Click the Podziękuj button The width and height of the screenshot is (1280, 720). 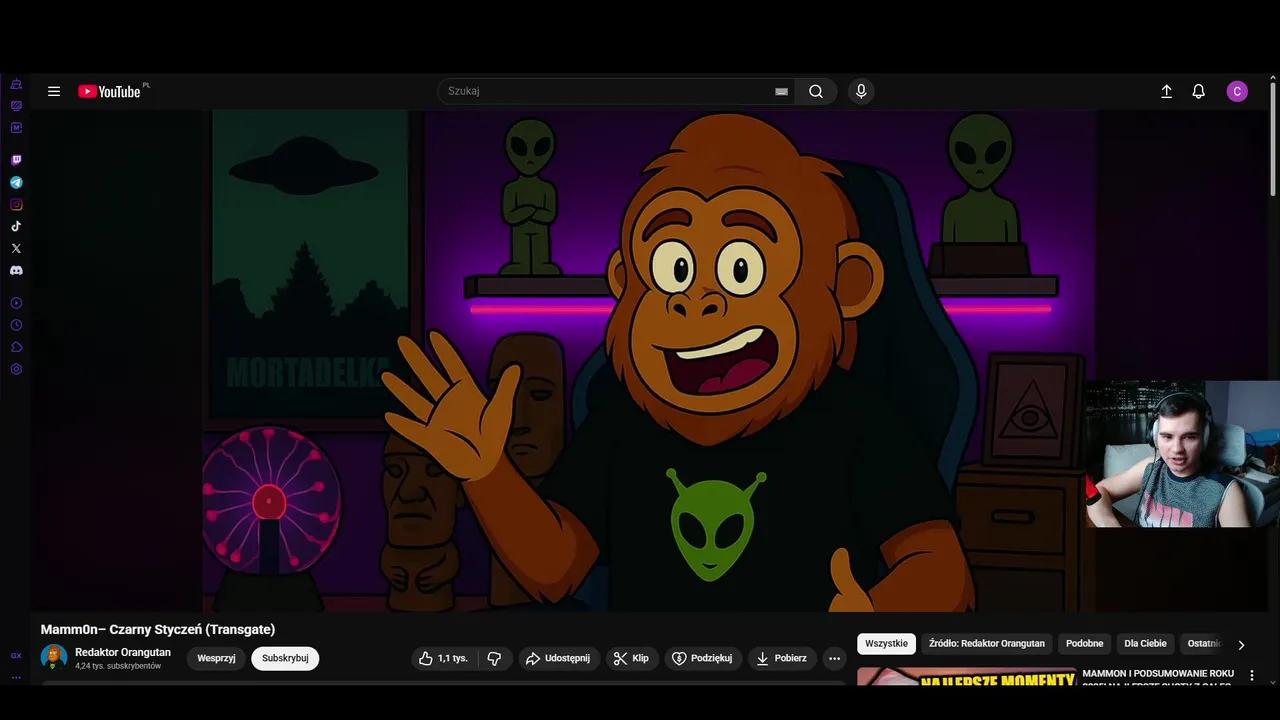pyautogui.click(x=702, y=658)
